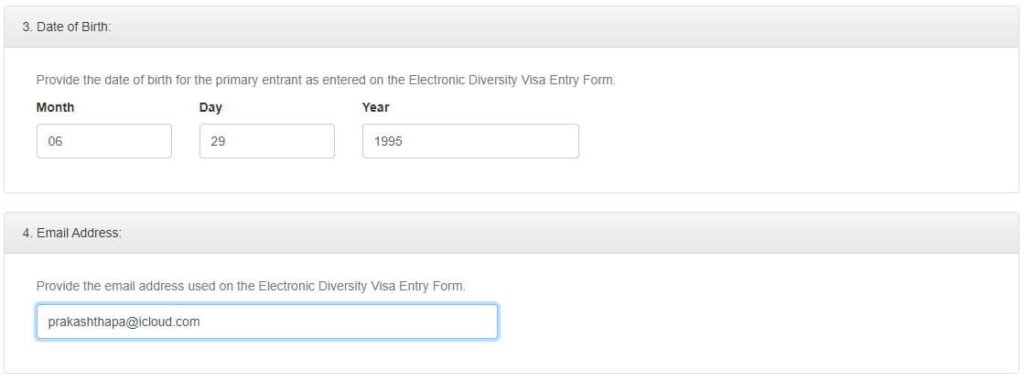Click the gap between the two form panels
Screen dimensions: 1024x382
511,202
